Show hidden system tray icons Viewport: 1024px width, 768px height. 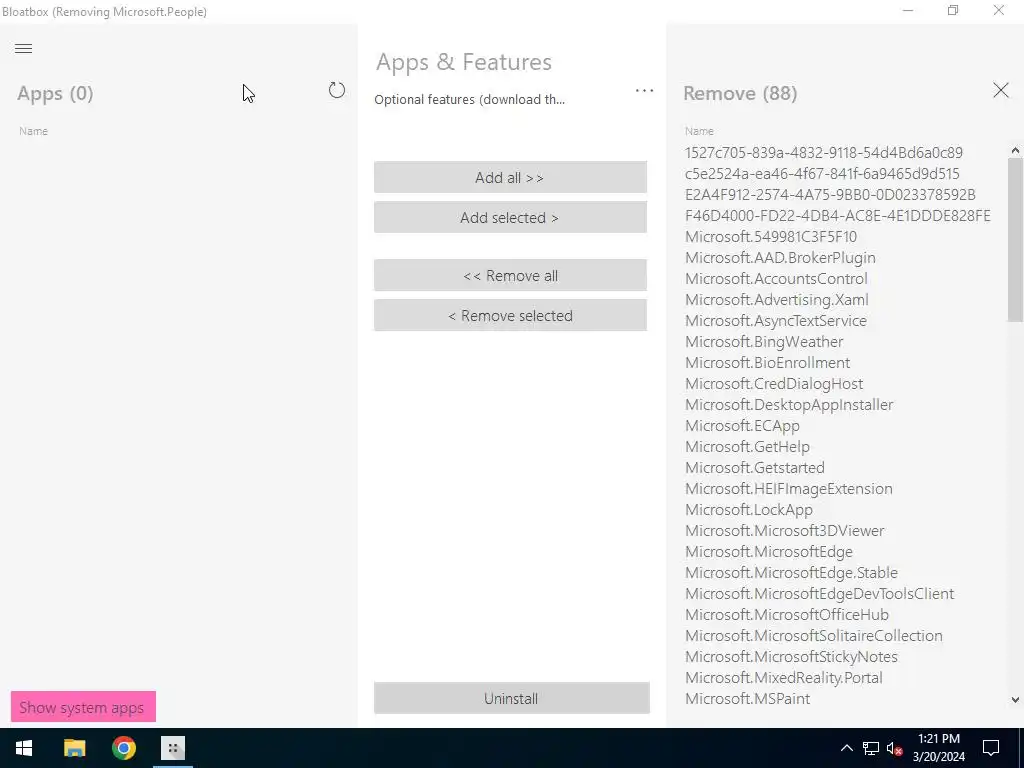click(x=846, y=748)
